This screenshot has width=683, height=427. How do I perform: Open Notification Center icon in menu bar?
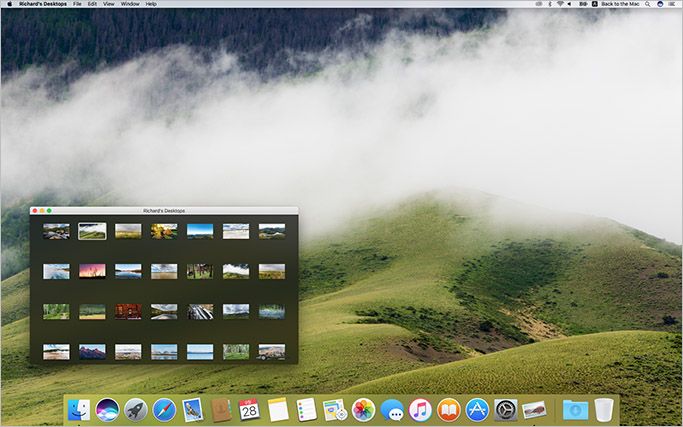click(672, 4)
